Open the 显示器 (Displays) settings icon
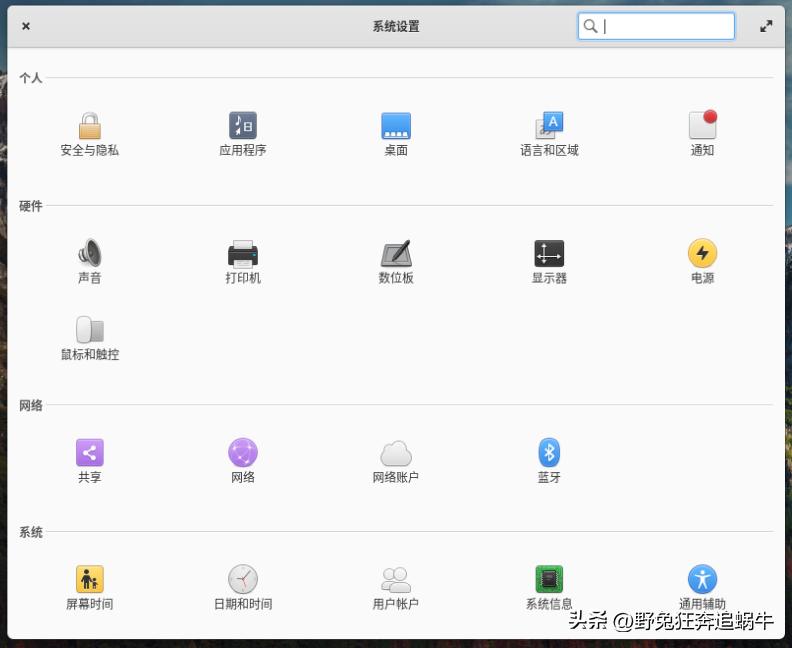 point(549,253)
